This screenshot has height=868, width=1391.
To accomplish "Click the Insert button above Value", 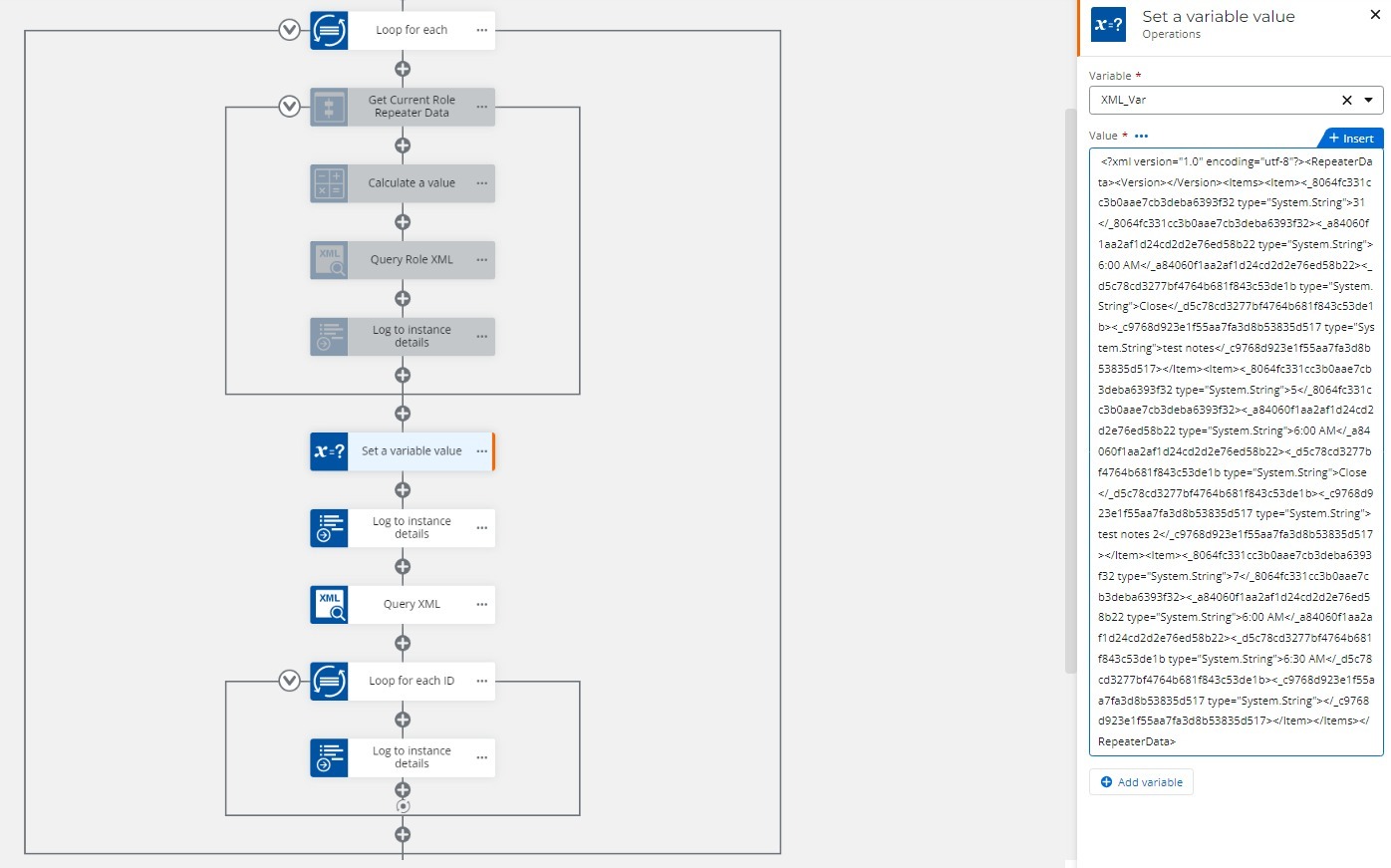I will tap(1351, 139).
